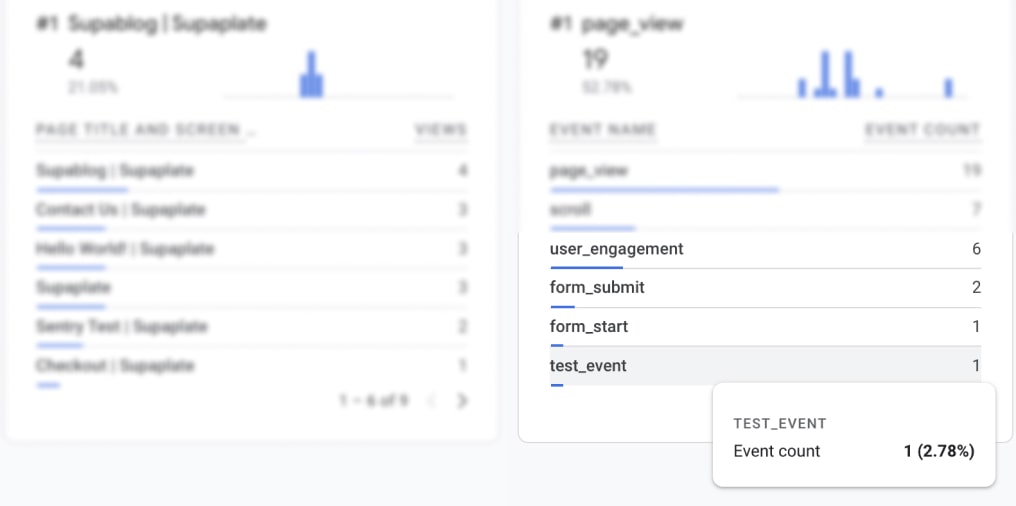The image size is (1016, 506).
Task: Click the #1 Supablog | Supaplate card heading
Action: point(151,25)
